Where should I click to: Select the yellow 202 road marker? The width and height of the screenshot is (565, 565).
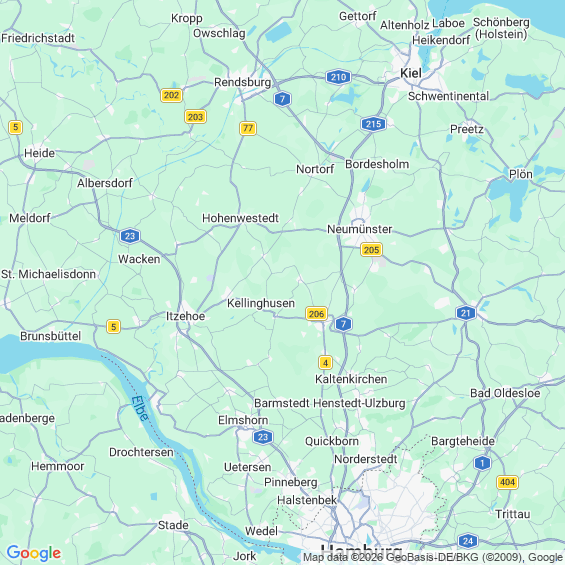(171, 95)
